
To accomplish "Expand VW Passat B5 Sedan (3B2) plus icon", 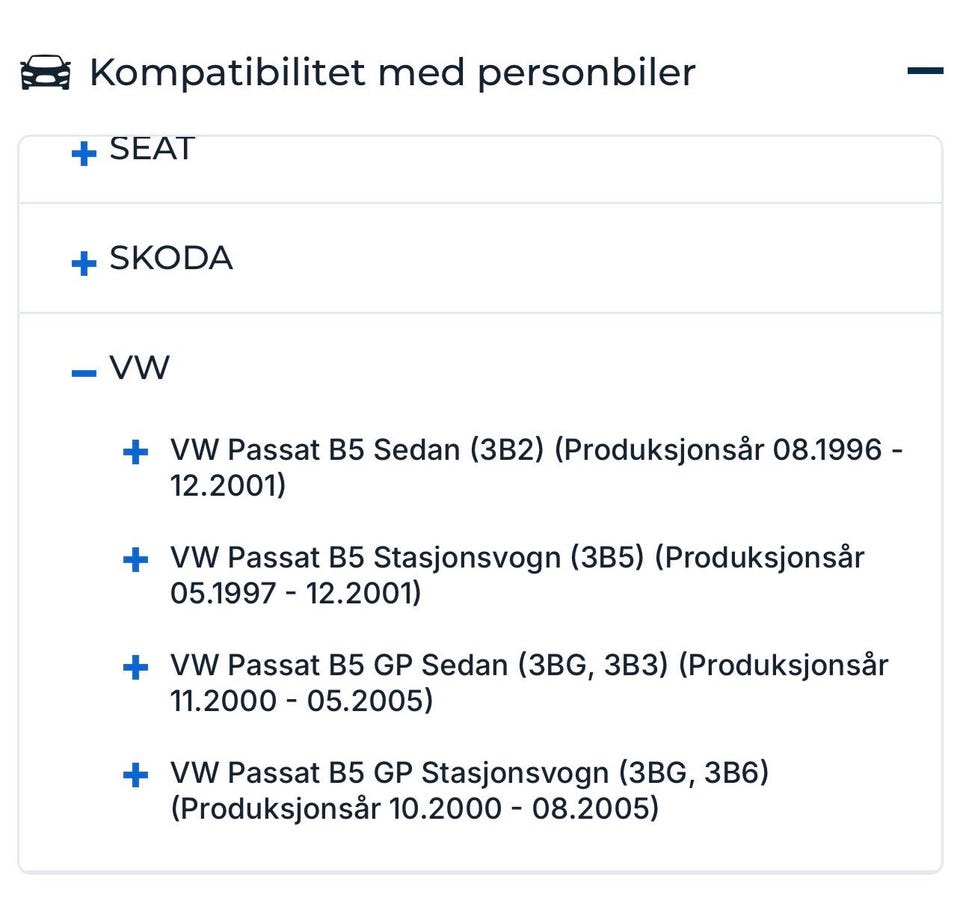I will tap(135, 452).
